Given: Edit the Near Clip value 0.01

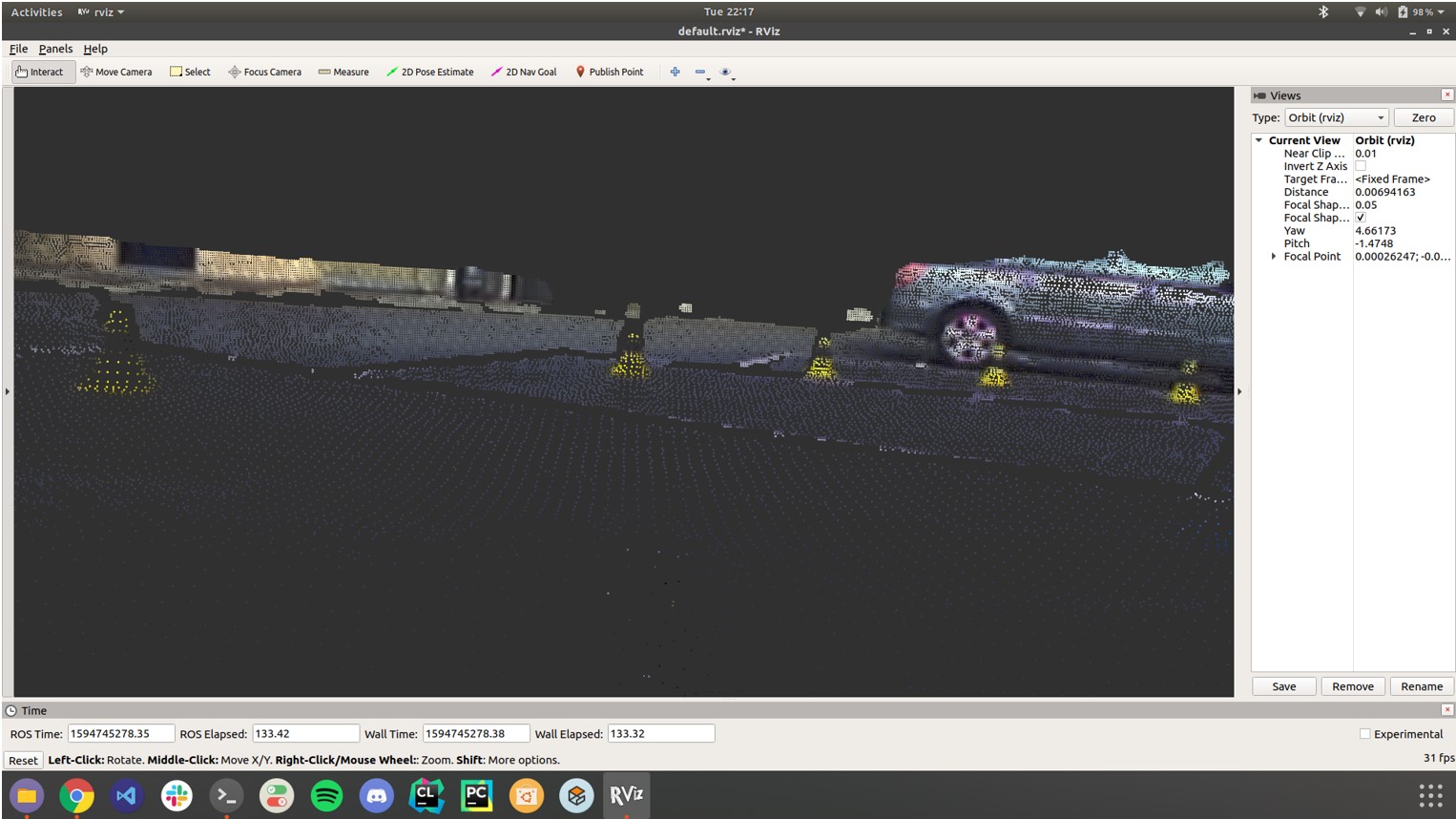Looking at the screenshot, I should click(1366, 154).
